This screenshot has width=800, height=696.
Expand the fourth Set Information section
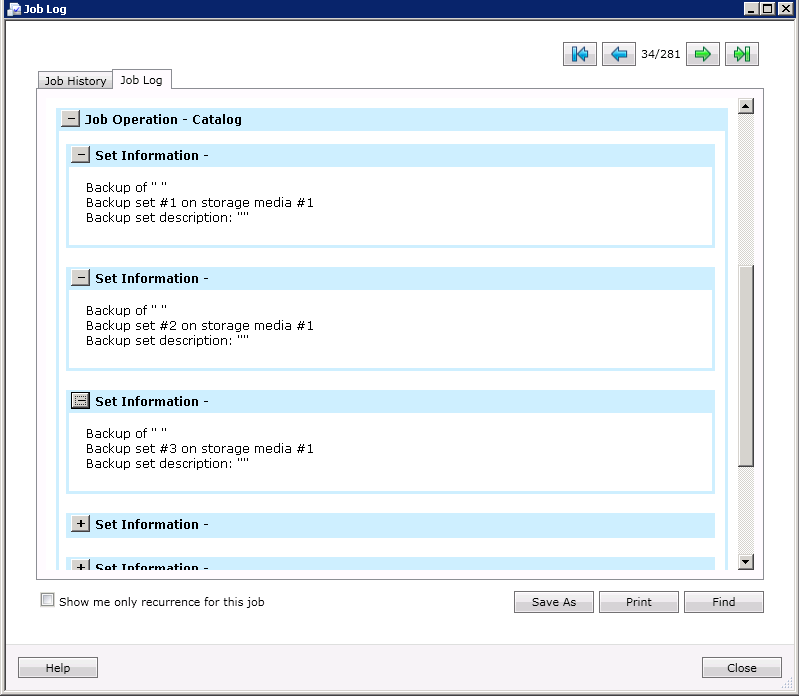(80, 524)
